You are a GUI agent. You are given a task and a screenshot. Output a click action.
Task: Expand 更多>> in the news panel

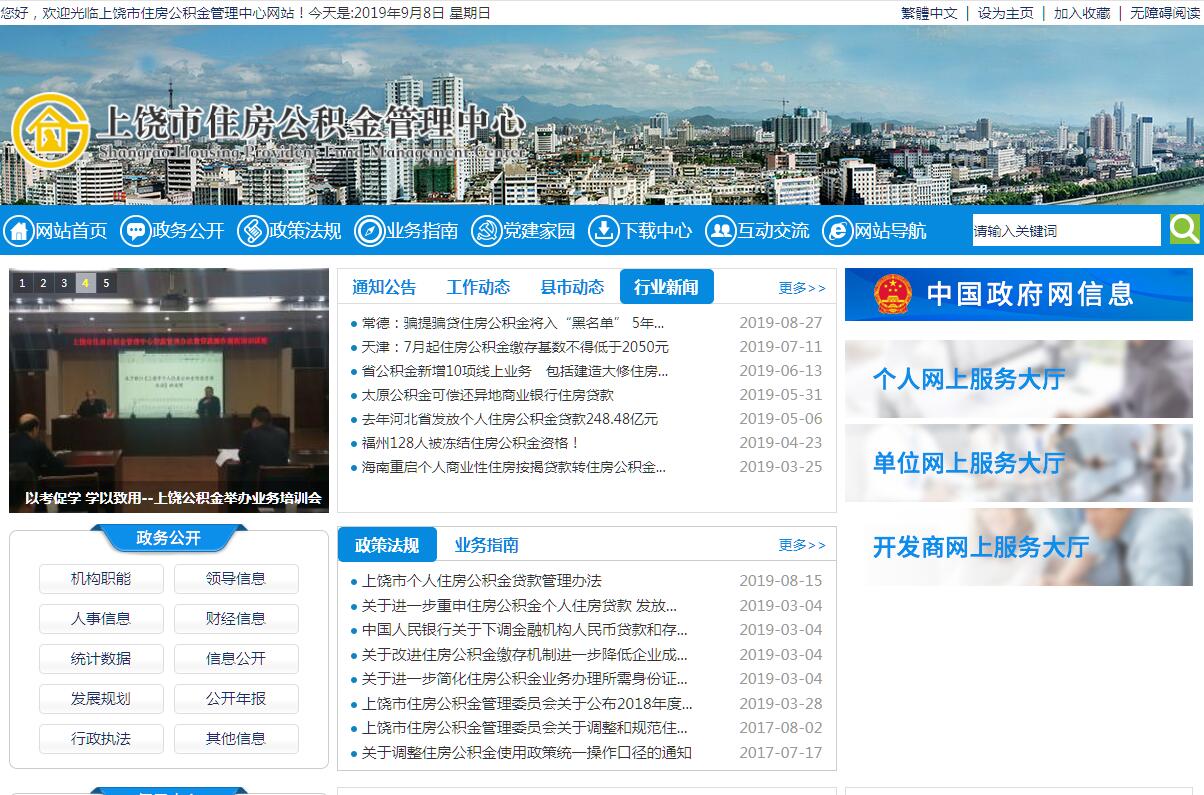point(802,288)
